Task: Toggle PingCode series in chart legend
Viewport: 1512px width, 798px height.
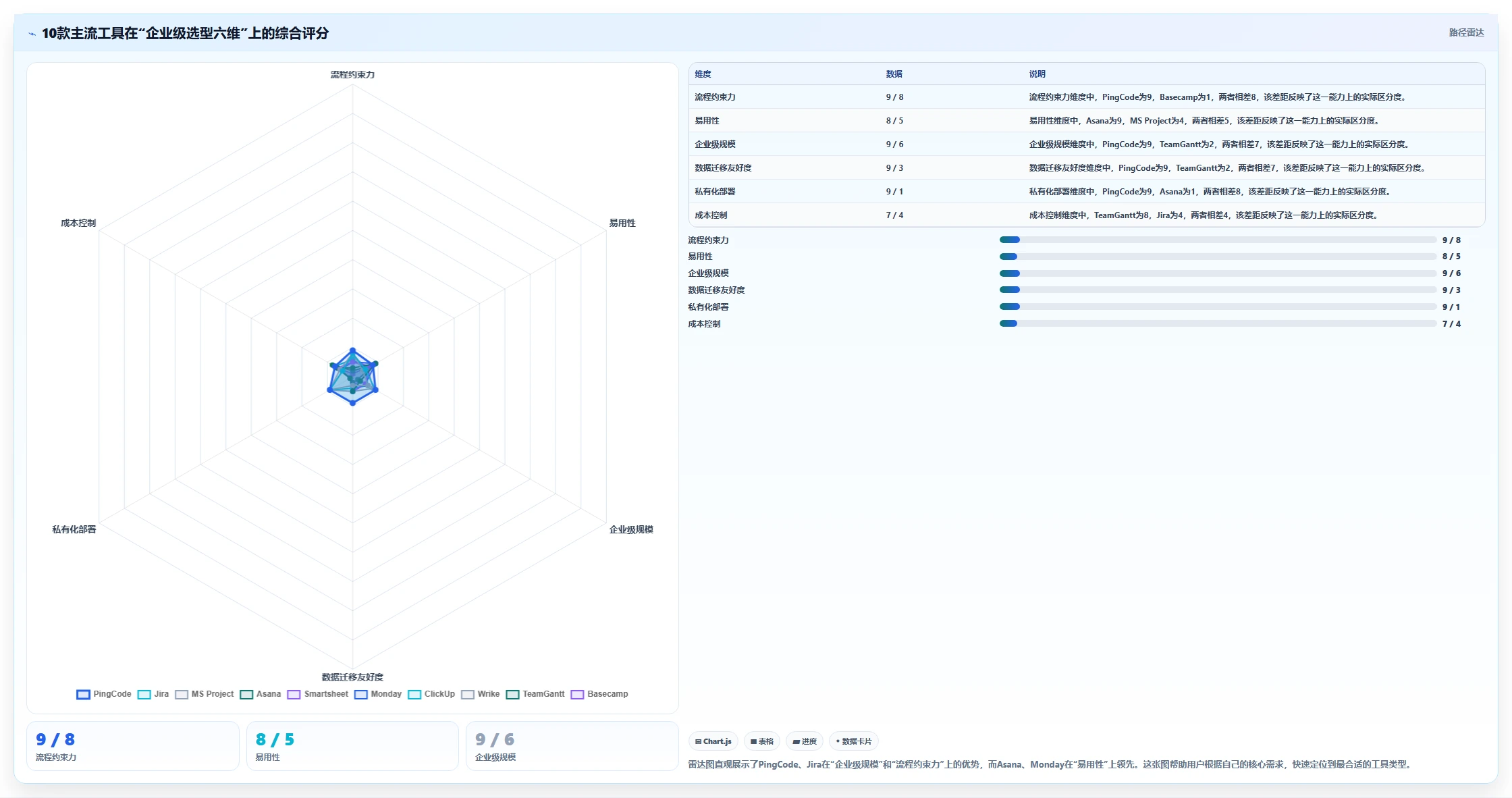Action: click(x=104, y=694)
